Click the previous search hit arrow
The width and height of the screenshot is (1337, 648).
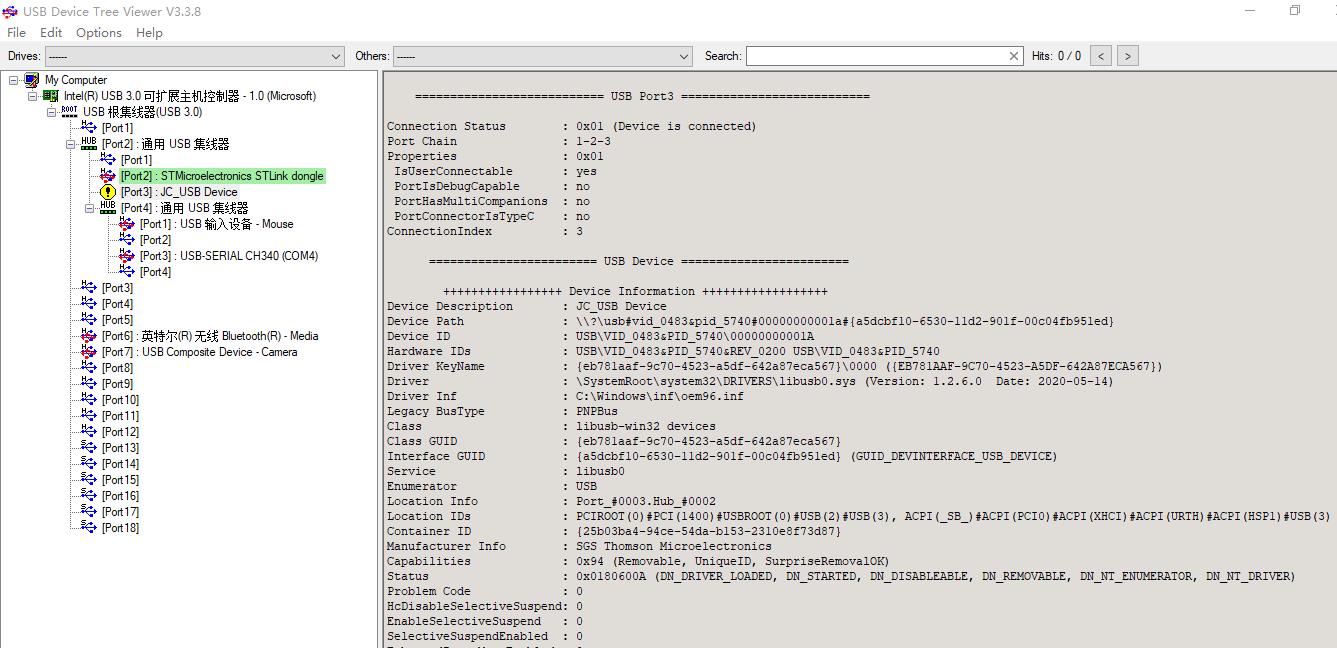tap(1101, 55)
